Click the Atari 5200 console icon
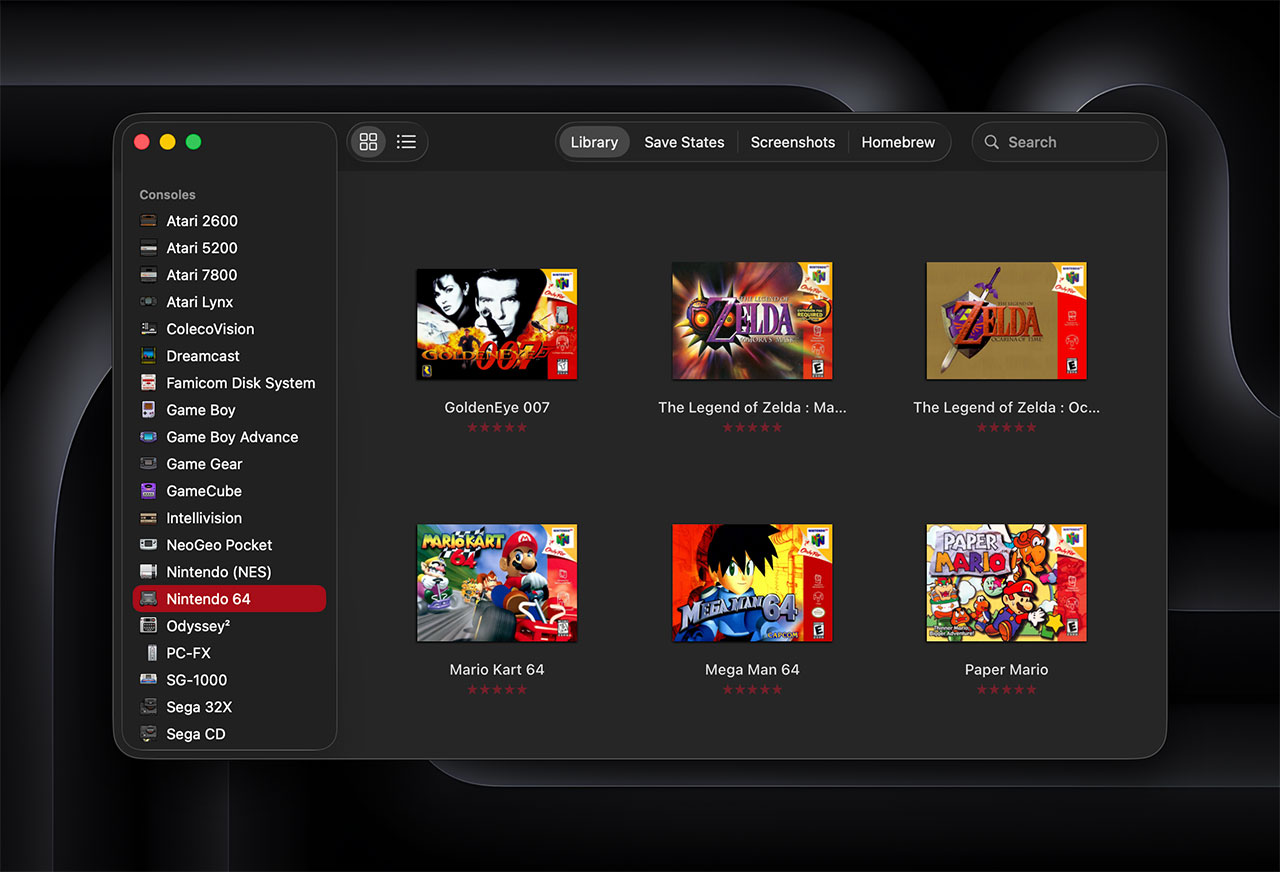 [148, 248]
